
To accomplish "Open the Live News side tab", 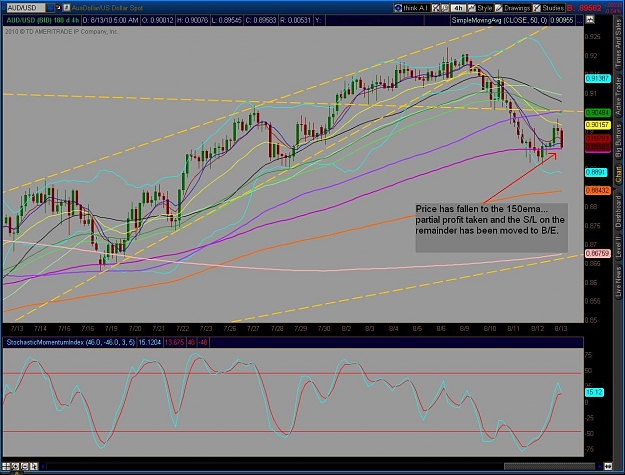I will pyautogui.click(x=619, y=281).
